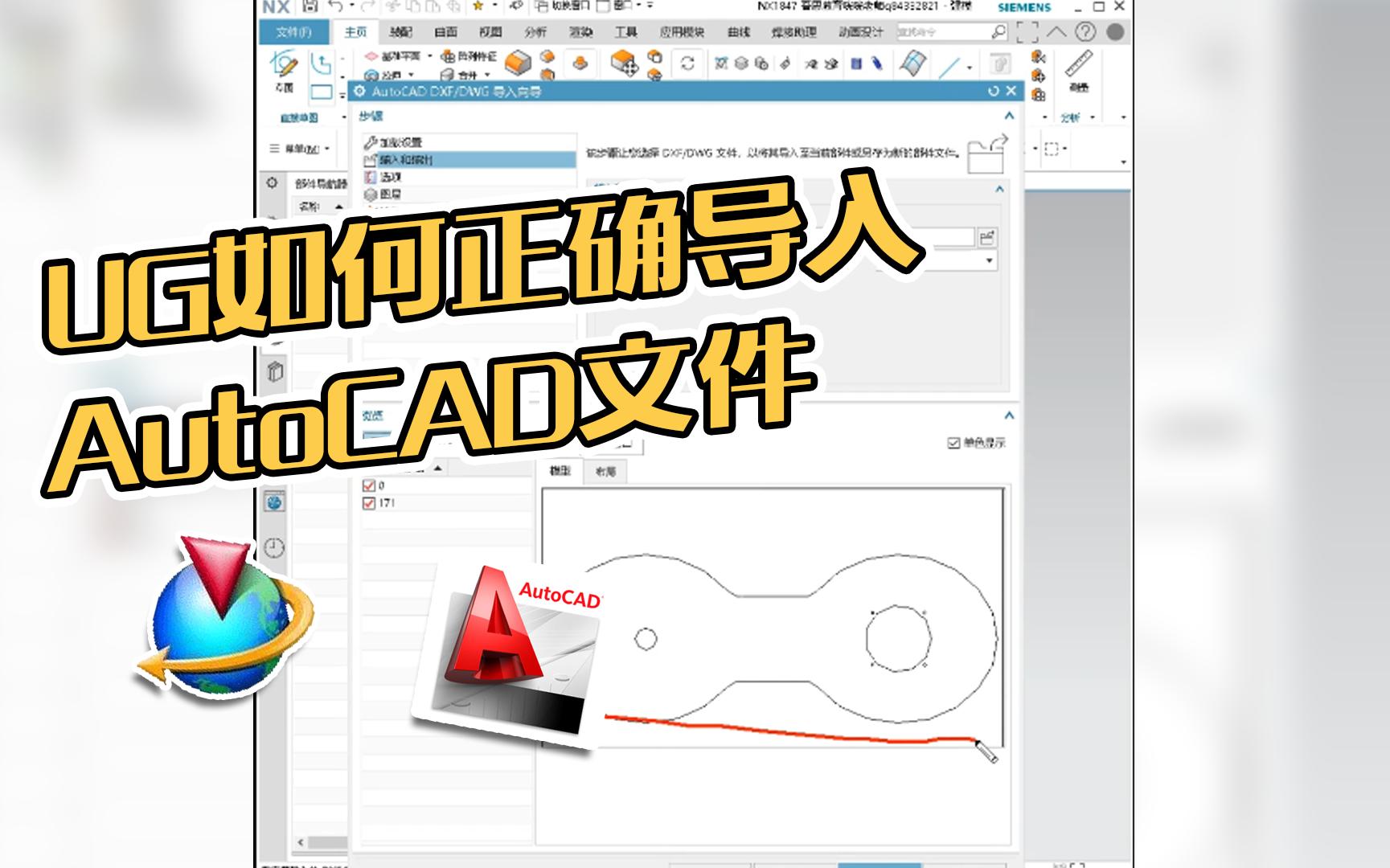Select the Sketch tool icon in ribbon
This screenshot has height=868, width=1390.
285,63
